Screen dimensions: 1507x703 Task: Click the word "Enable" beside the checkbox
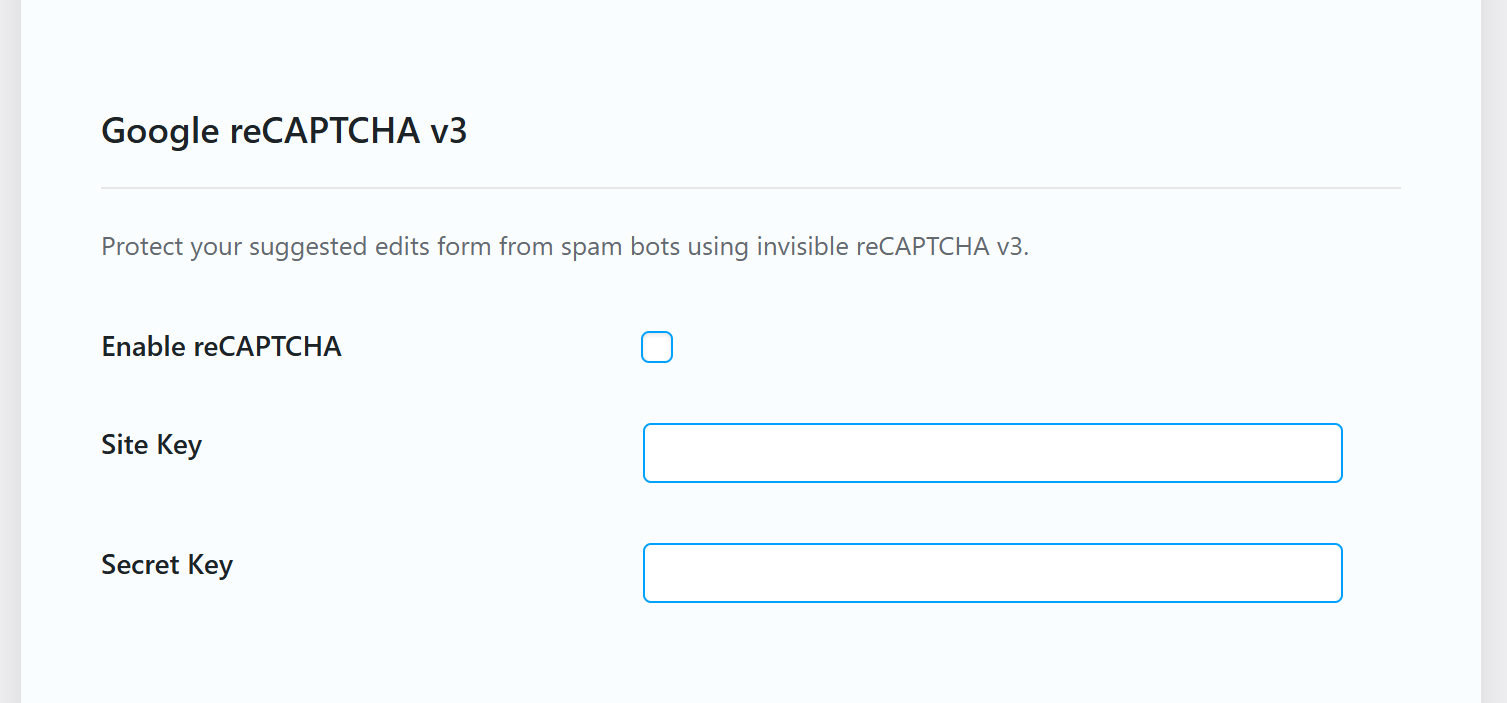click(x=144, y=347)
